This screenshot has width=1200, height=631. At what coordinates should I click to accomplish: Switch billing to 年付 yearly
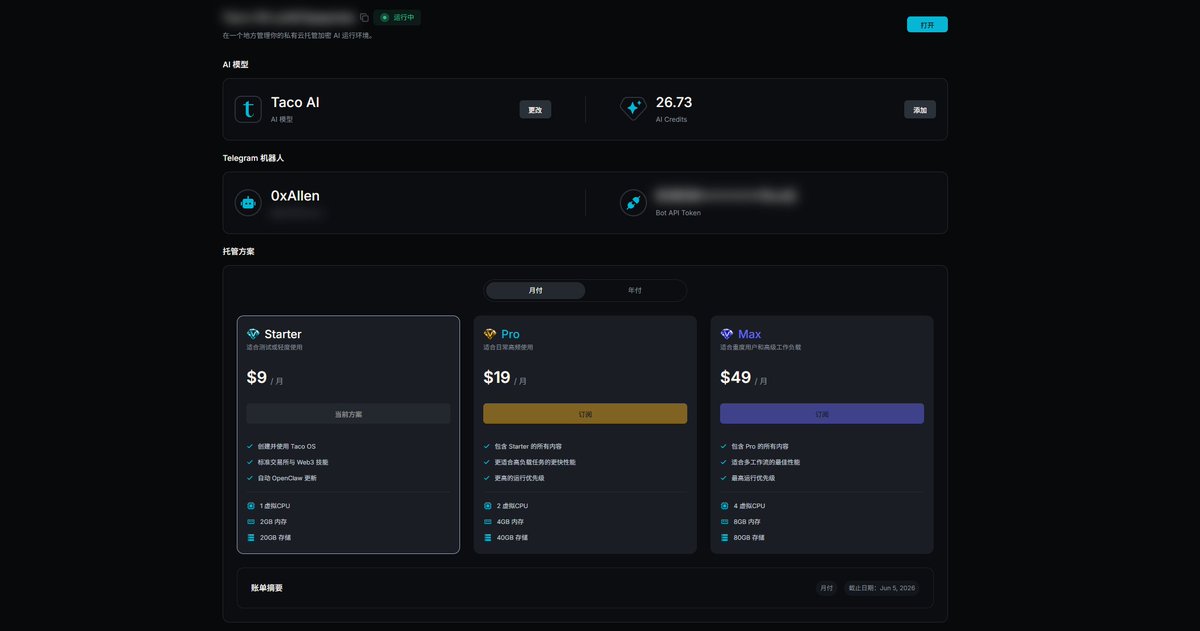click(635, 291)
